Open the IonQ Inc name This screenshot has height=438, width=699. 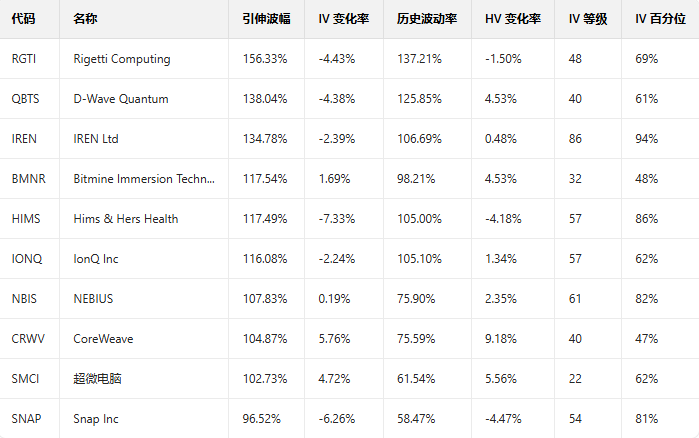tap(96, 259)
